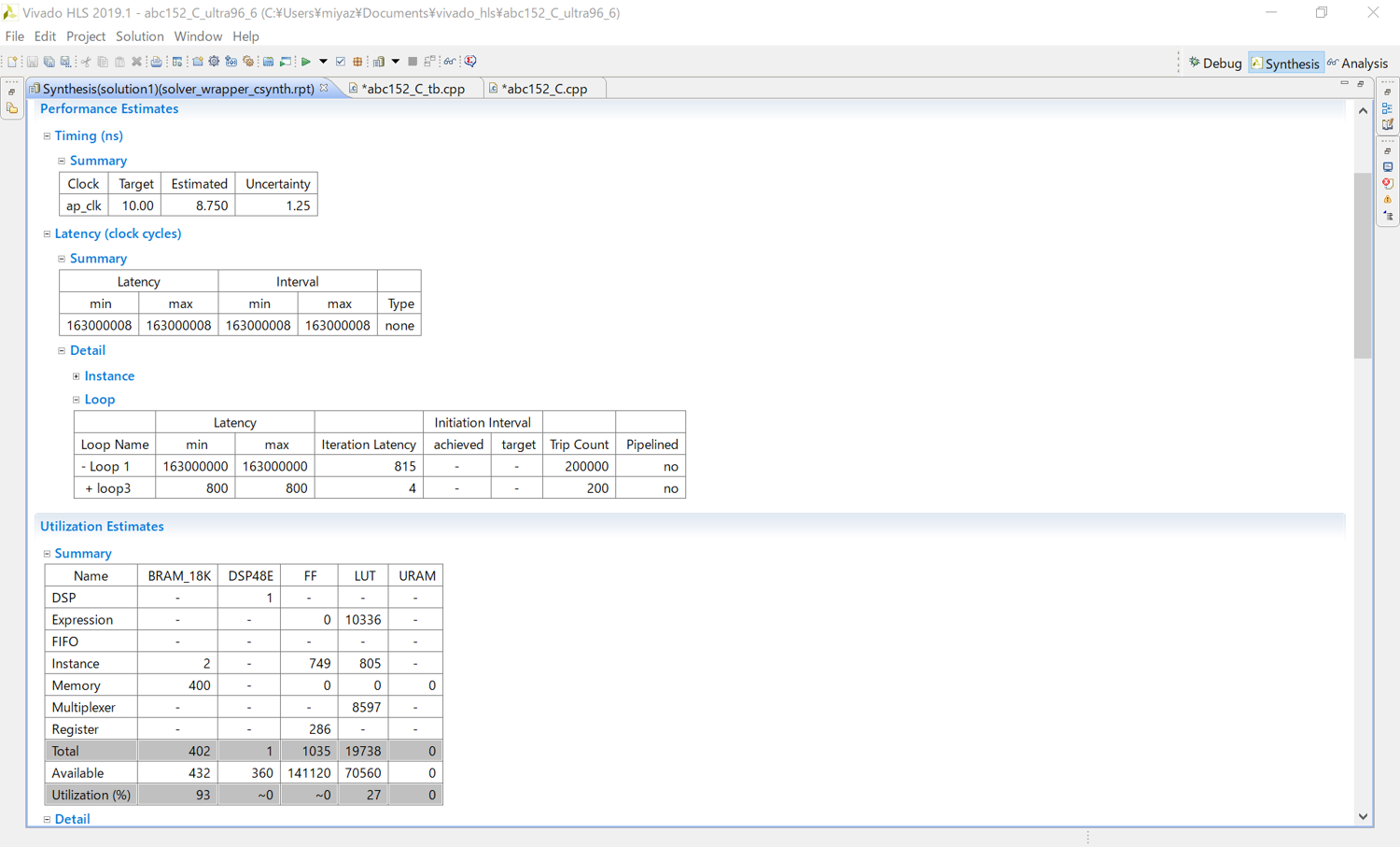The height and width of the screenshot is (847, 1400).
Task: Open the Explorer view icon in left sidebar
Action: [12, 108]
